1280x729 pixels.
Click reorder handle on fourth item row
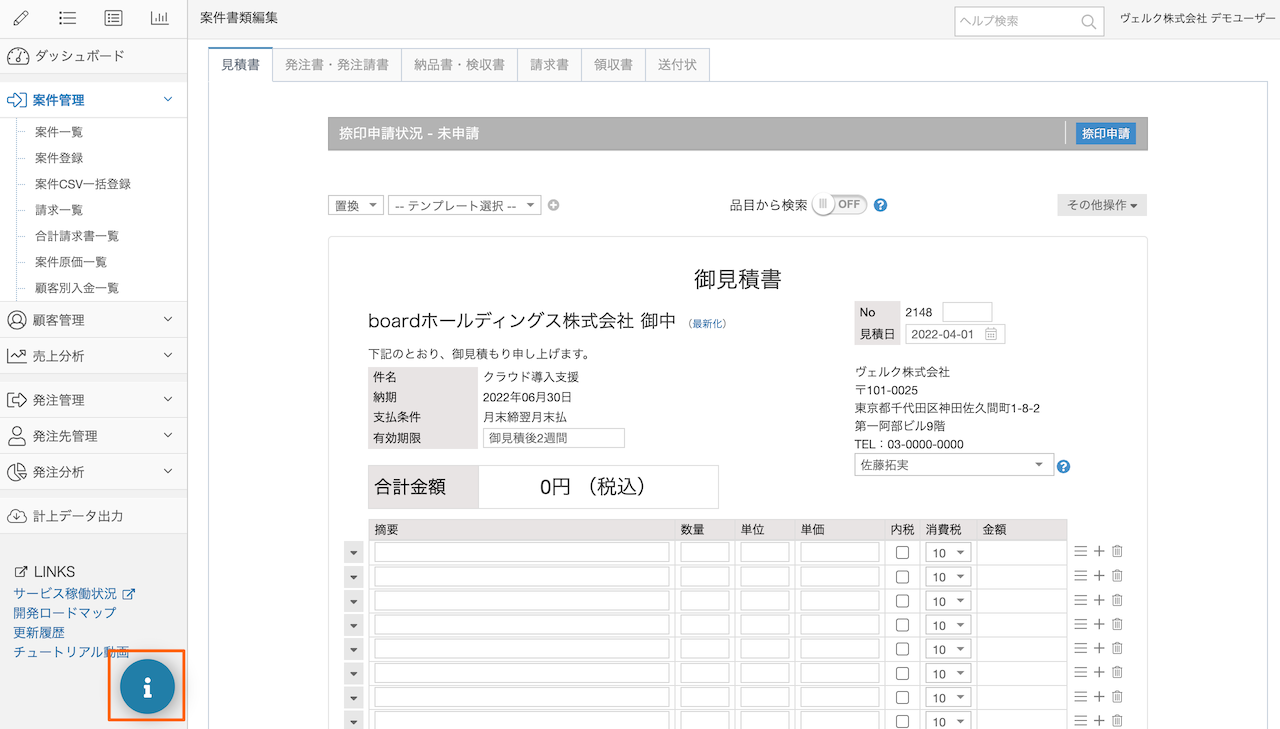(1080, 624)
